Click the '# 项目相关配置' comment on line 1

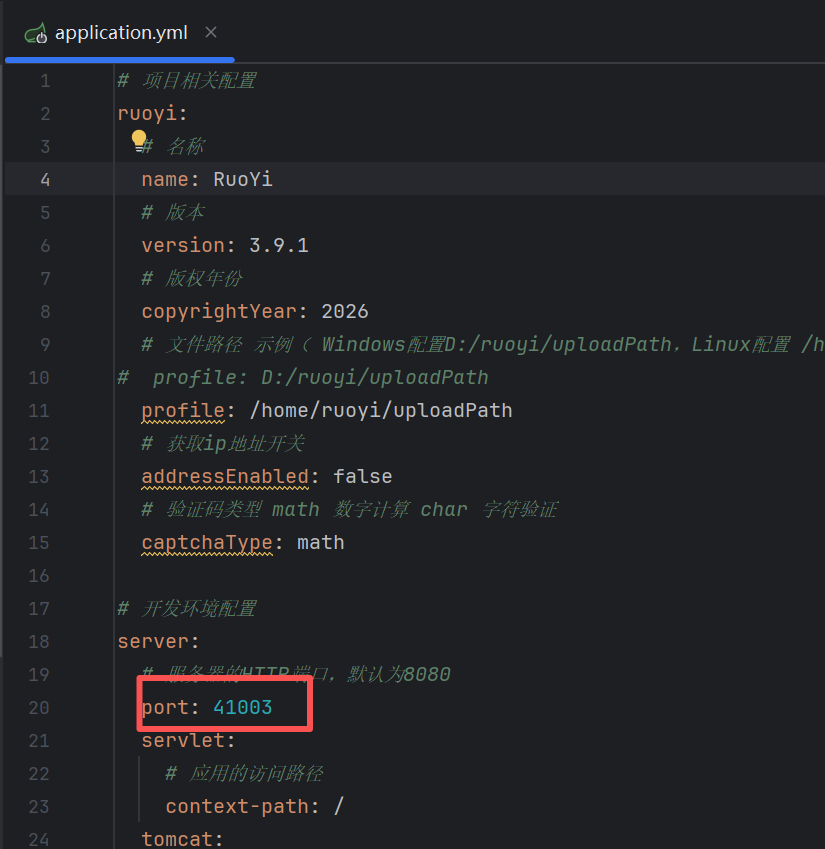pyautogui.click(x=187, y=81)
